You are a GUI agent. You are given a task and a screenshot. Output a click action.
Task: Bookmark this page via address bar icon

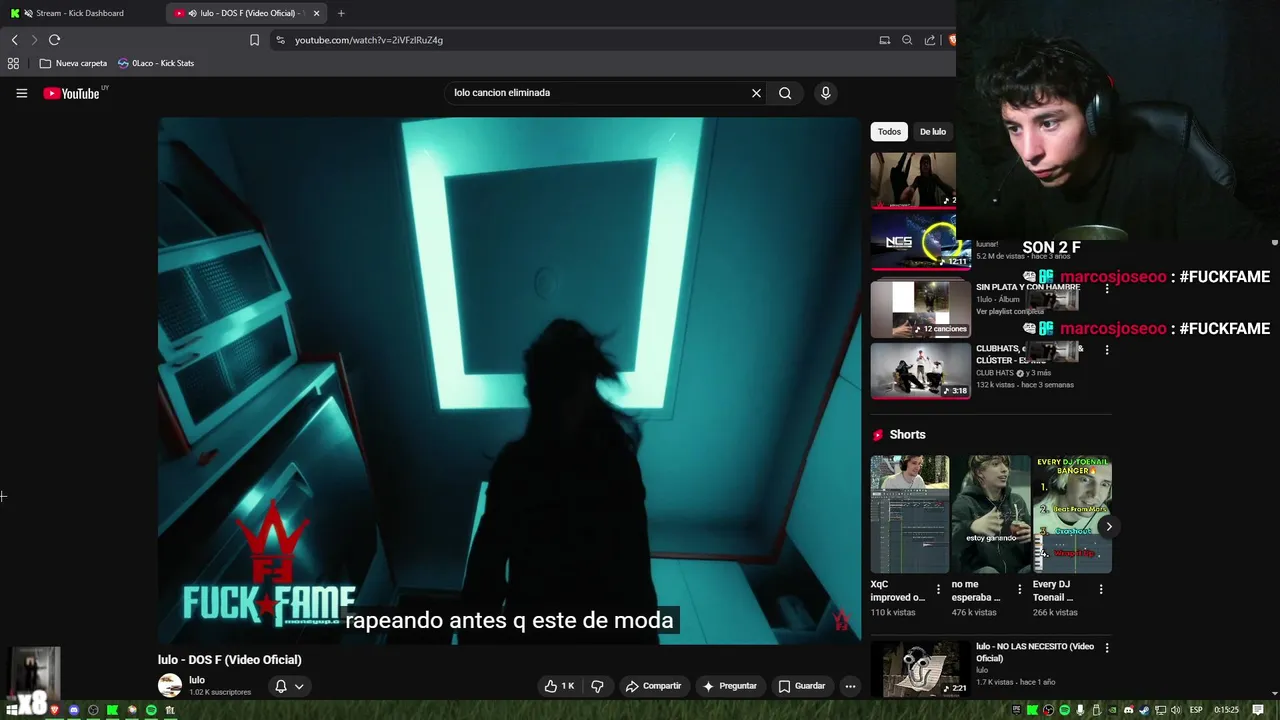(x=254, y=40)
